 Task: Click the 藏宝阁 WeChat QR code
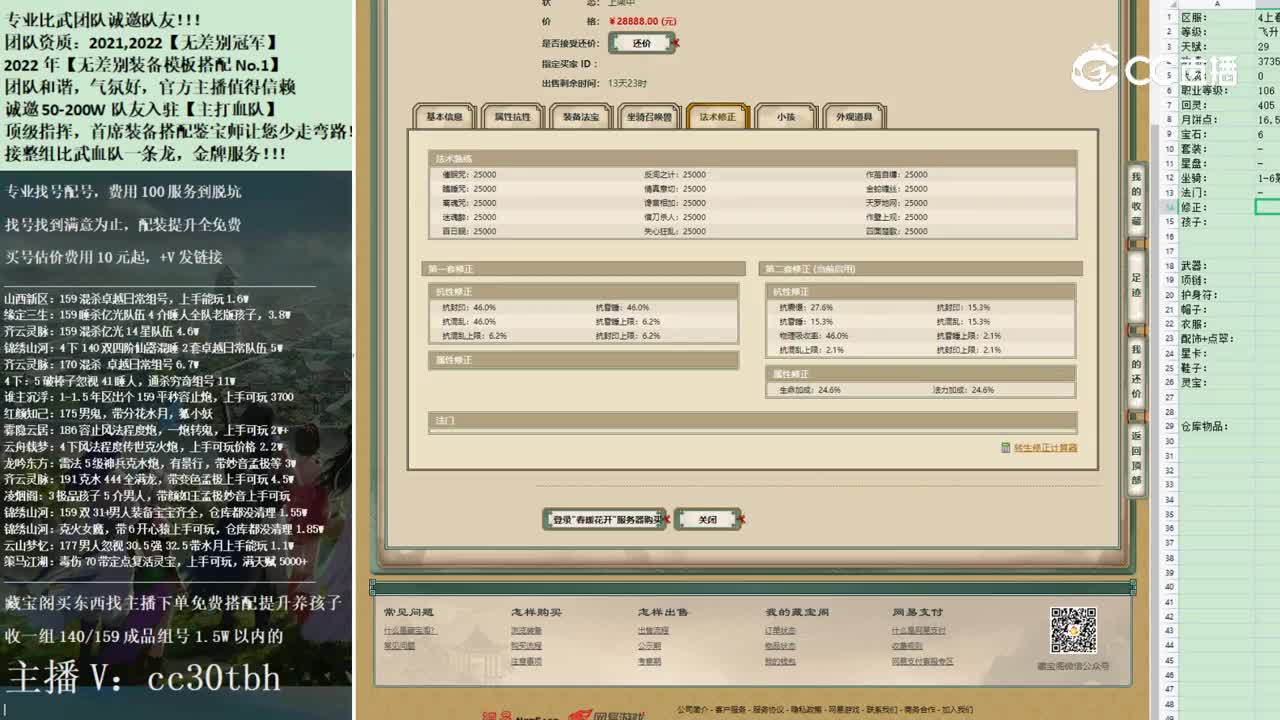pos(1073,630)
